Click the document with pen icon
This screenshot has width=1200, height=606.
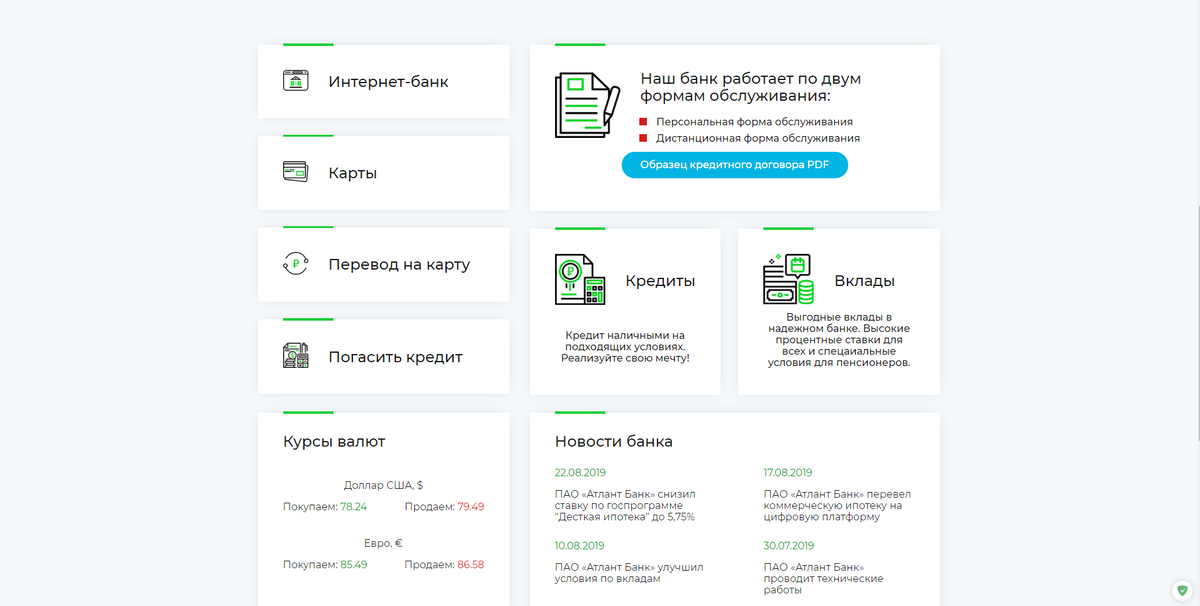pyautogui.click(x=587, y=104)
